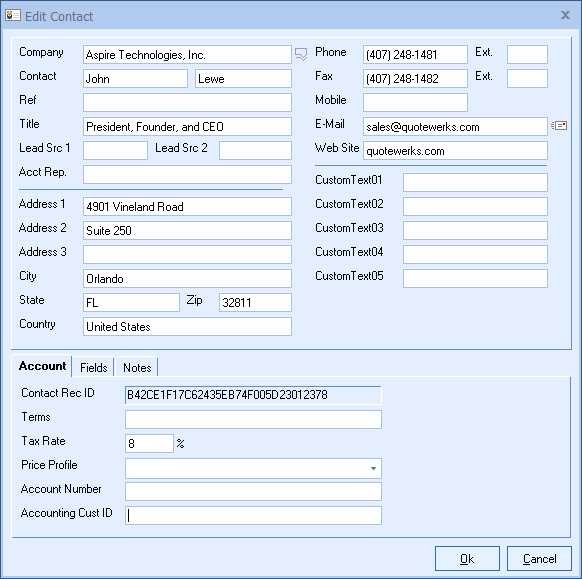Click the Web Site field quotewerks.com

[455, 151]
